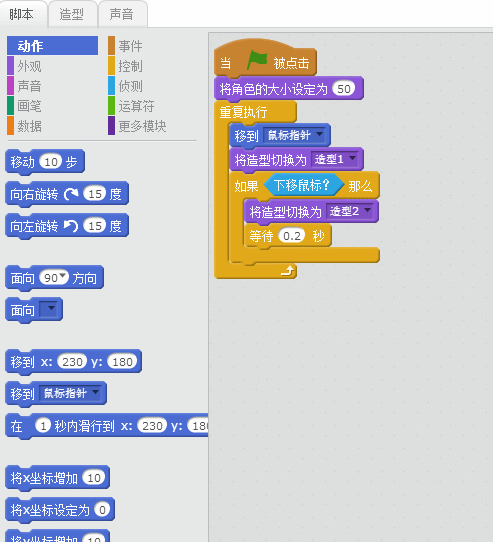493x542 pixels.
Task: Edit wait time 0.2 in 等待 block
Action: click(292, 236)
